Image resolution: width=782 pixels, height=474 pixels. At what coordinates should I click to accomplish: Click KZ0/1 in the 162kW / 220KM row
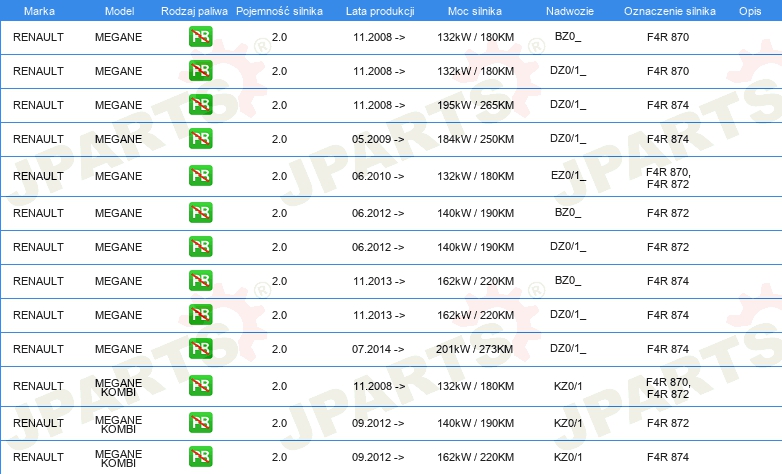[x=568, y=457]
